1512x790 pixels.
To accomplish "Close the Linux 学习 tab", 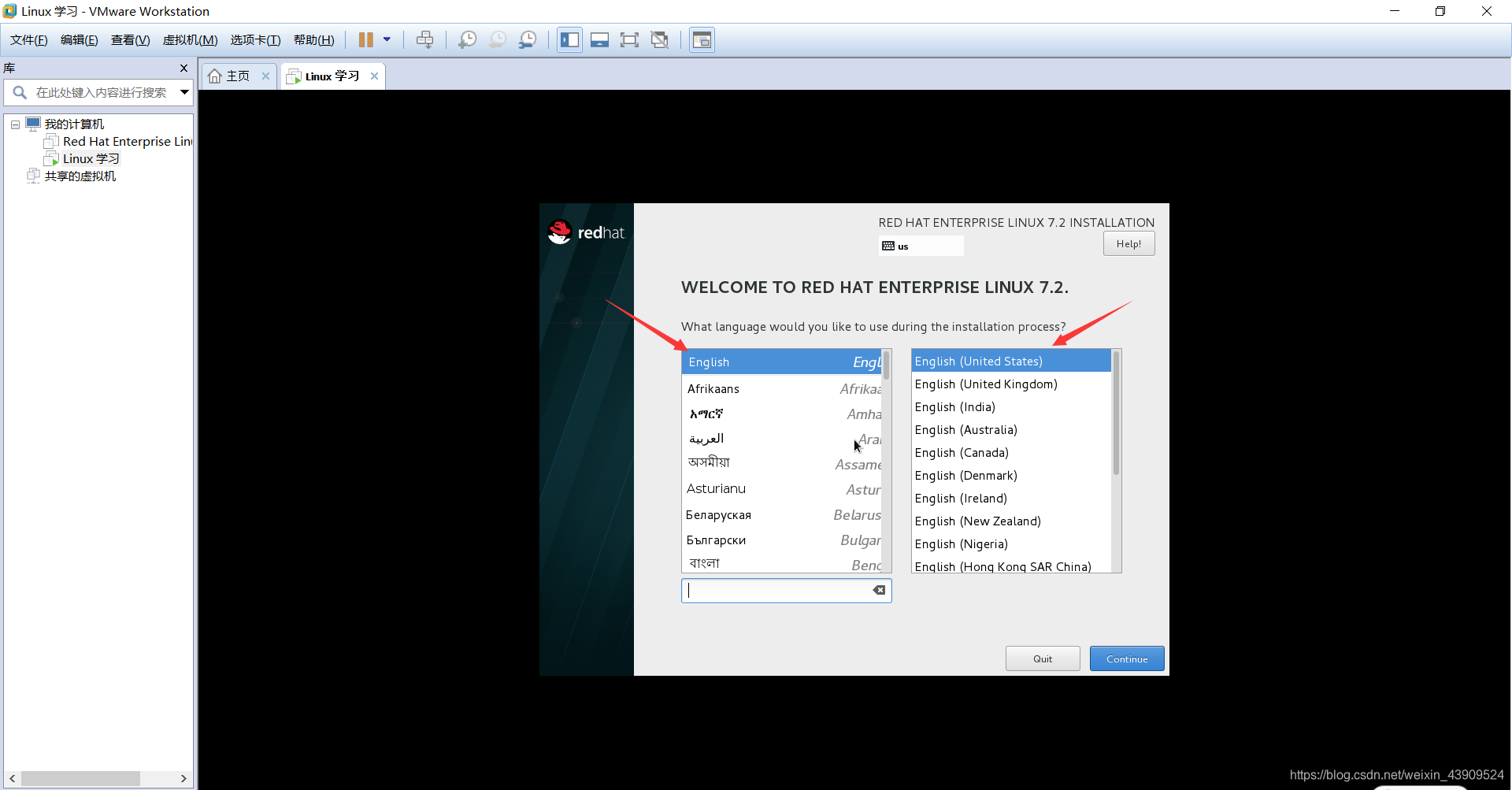I will [x=375, y=76].
